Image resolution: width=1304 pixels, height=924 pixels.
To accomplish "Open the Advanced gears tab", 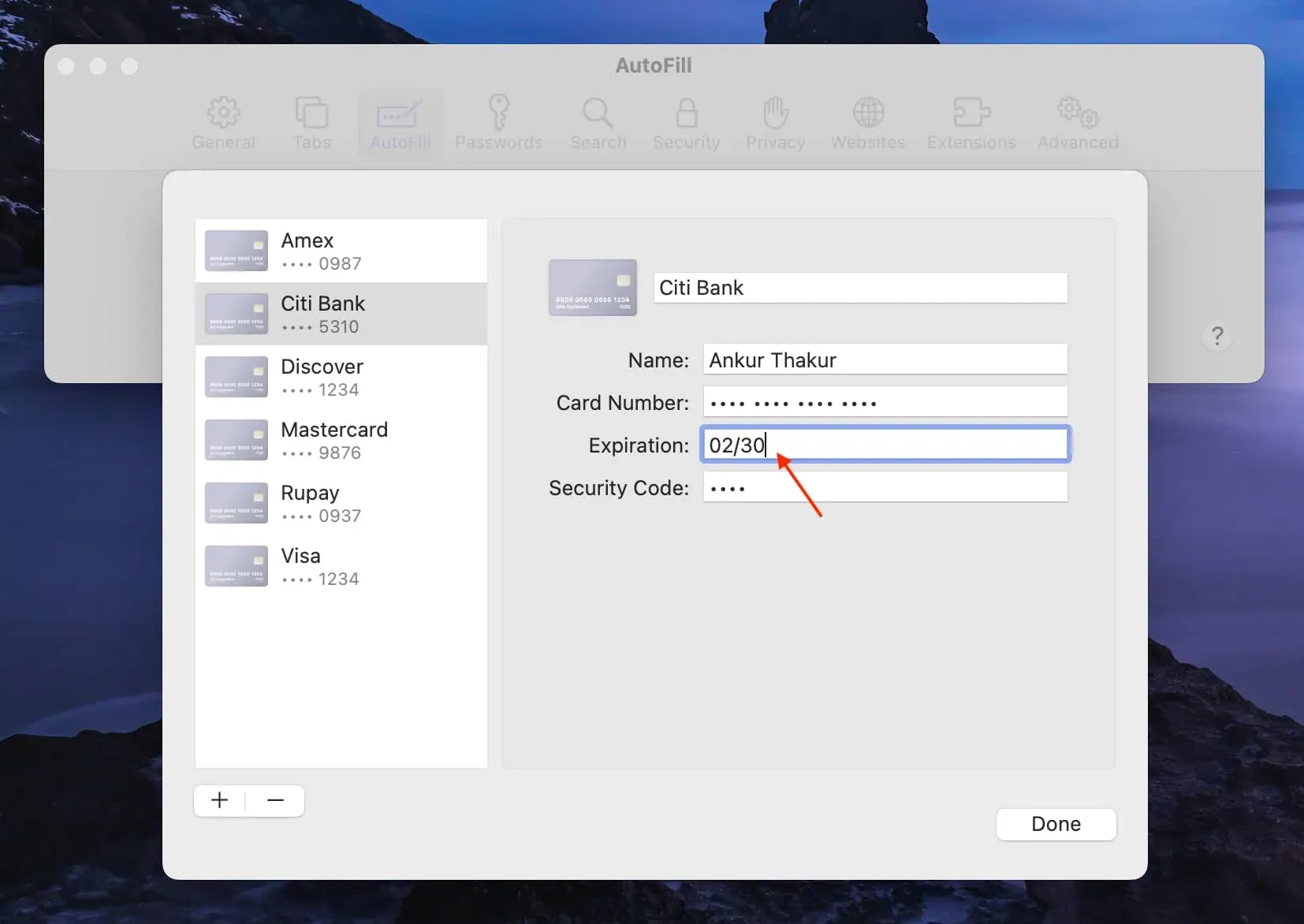I will [1078, 123].
